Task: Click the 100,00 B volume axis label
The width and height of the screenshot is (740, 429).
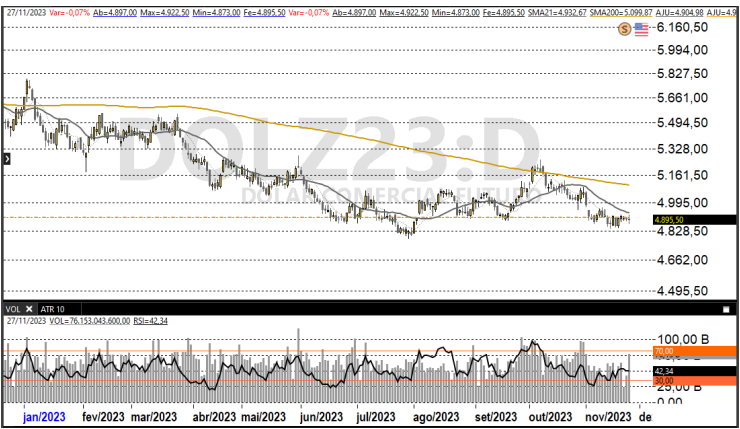Action: [683, 339]
